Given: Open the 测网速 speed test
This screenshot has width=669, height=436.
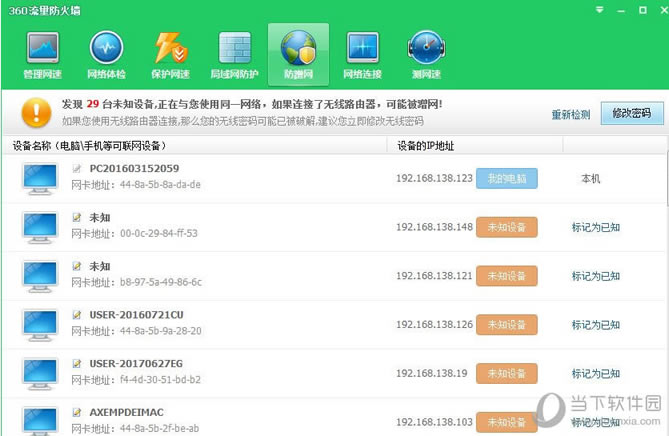Looking at the screenshot, I should pyautogui.click(x=426, y=55).
